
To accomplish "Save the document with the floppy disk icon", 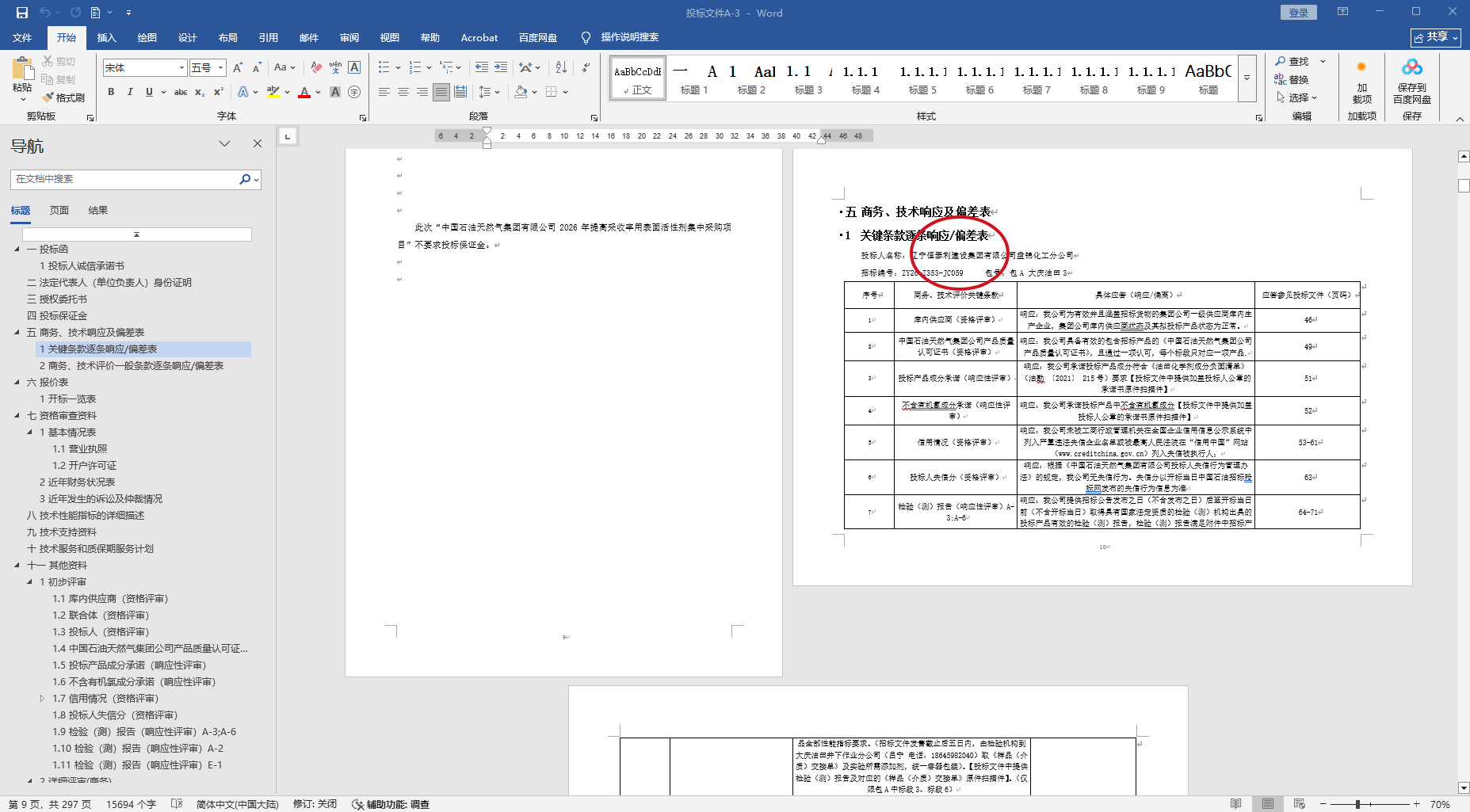I will pos(21,13).
